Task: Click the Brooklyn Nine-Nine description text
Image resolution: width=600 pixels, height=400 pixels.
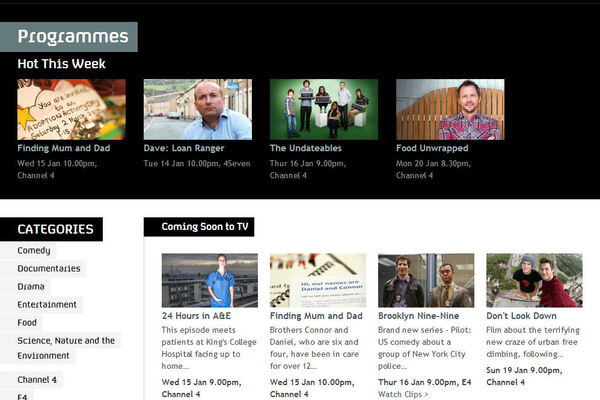Action: tap(425, 348)
